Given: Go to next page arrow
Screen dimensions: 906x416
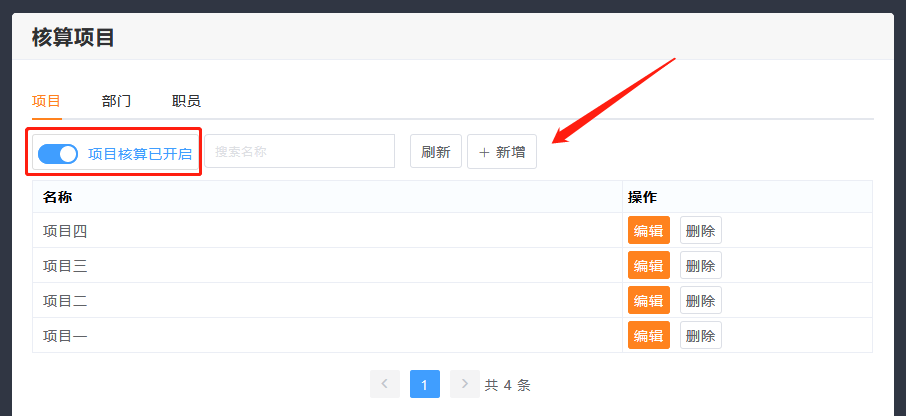Looking at the screenshot, I should point(464,384).
